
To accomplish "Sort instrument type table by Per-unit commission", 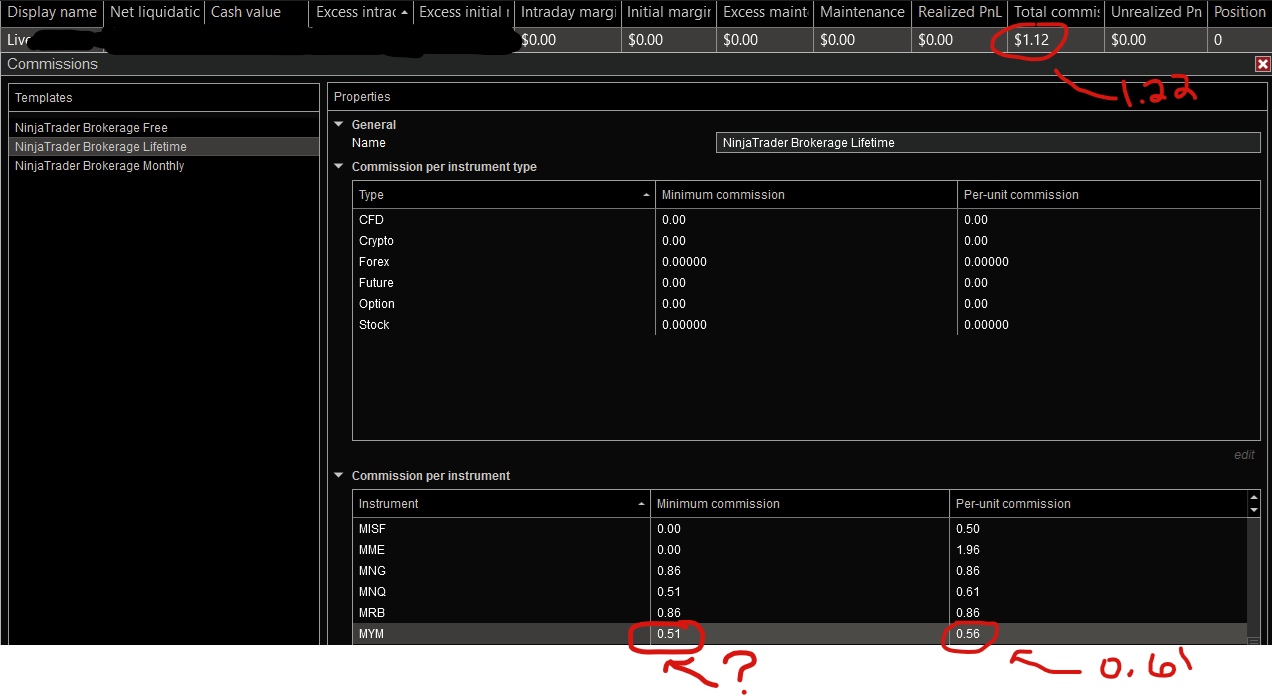I will [x=1109, y=195].
